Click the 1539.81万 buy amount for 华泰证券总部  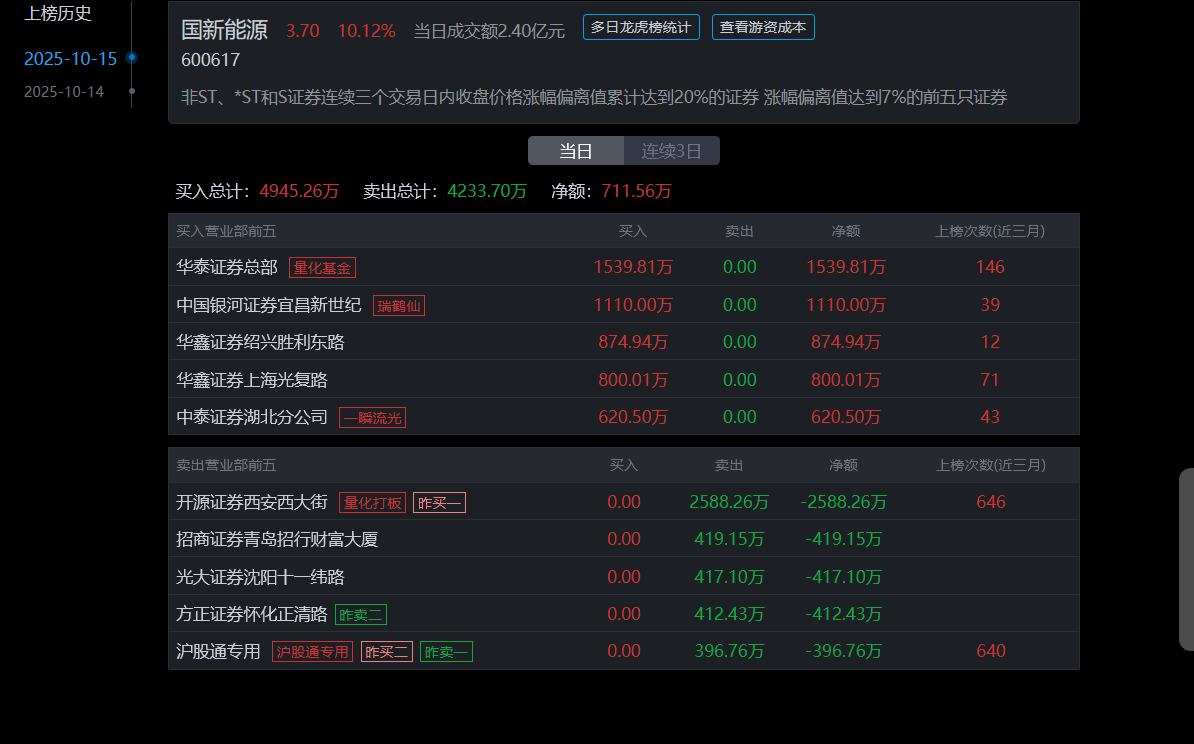[634, 267]
